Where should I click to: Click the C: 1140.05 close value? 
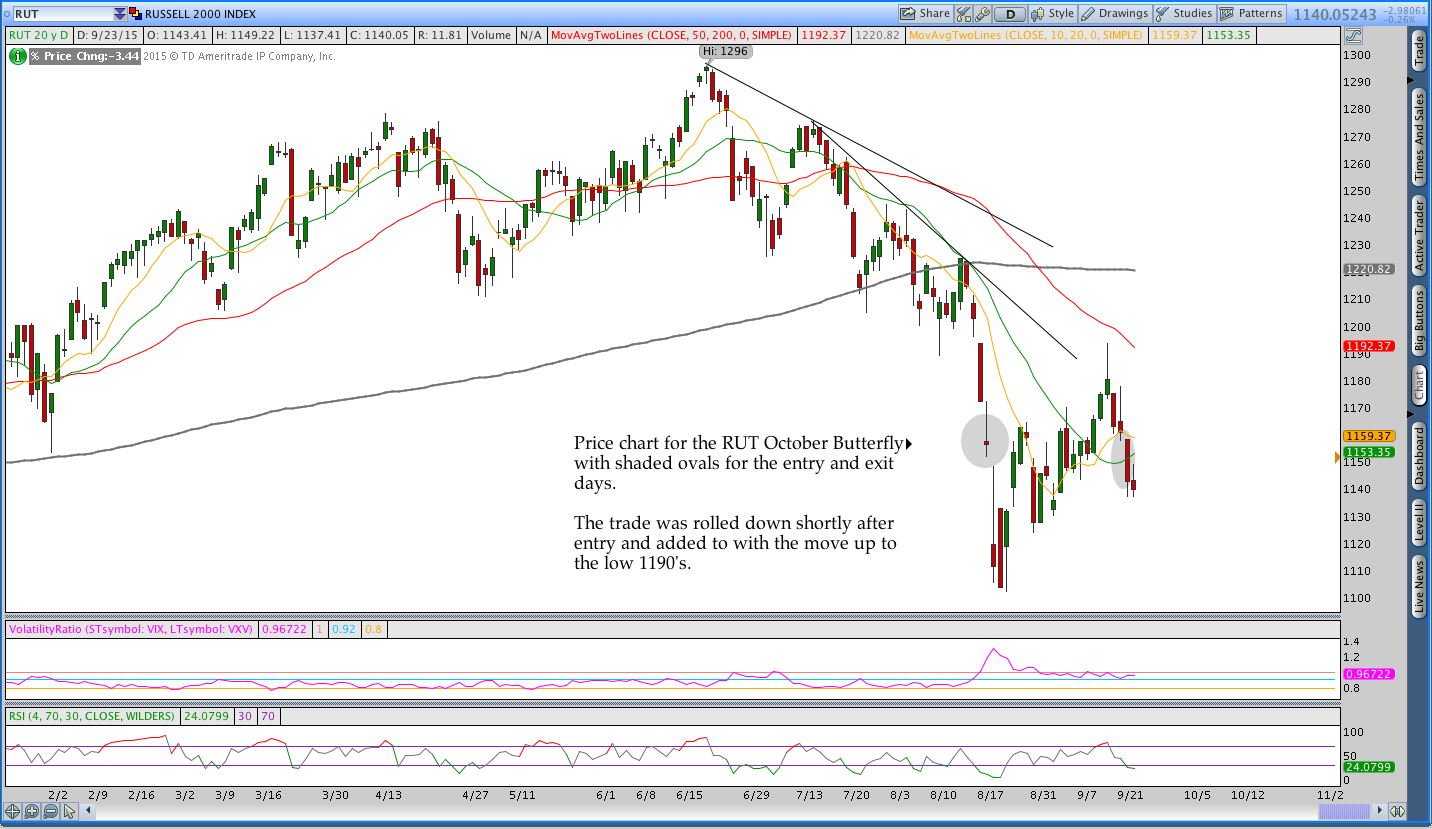tap(380, 35)
